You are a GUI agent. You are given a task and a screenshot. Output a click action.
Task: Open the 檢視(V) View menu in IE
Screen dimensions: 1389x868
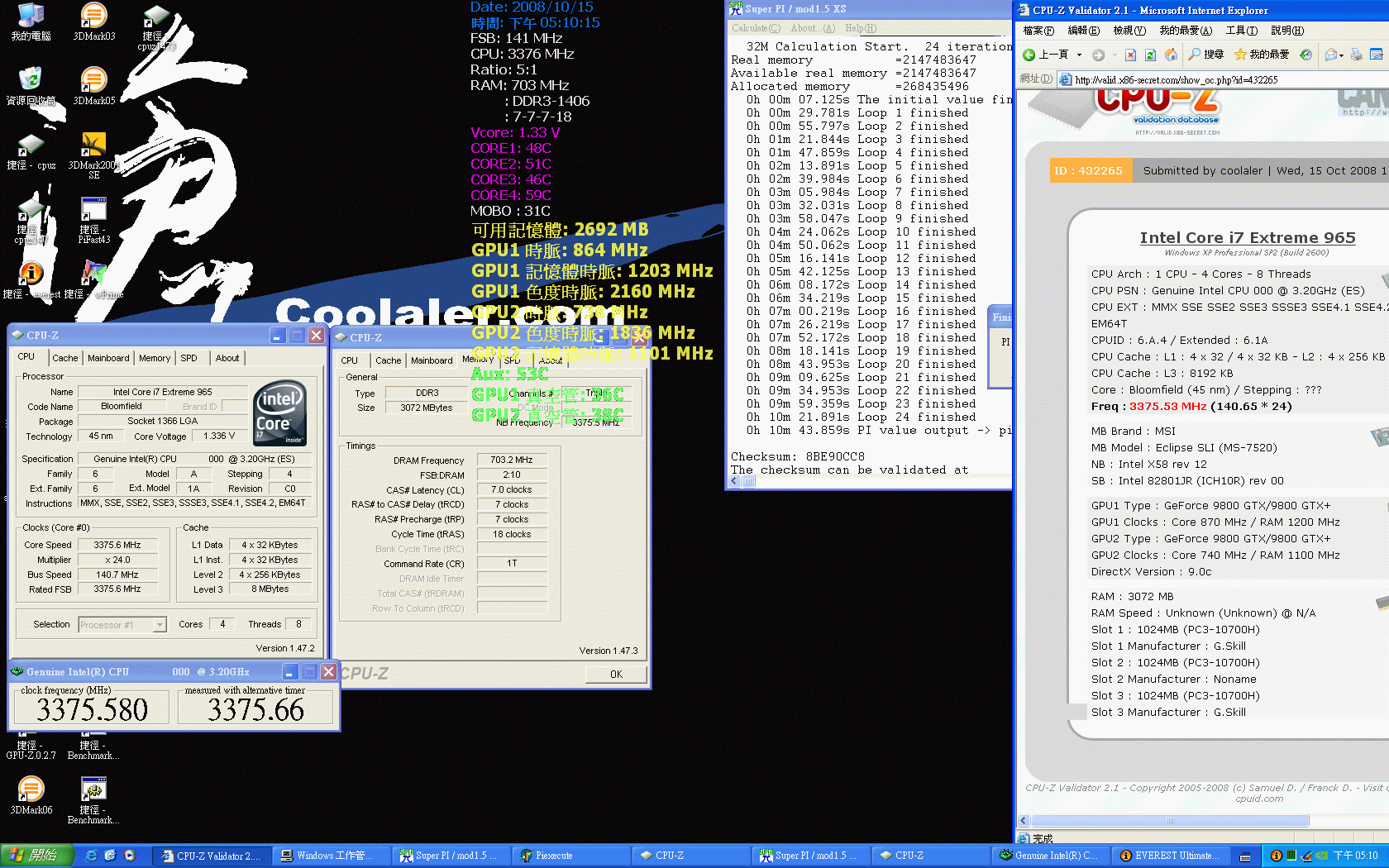click(x=1129, y=31)
